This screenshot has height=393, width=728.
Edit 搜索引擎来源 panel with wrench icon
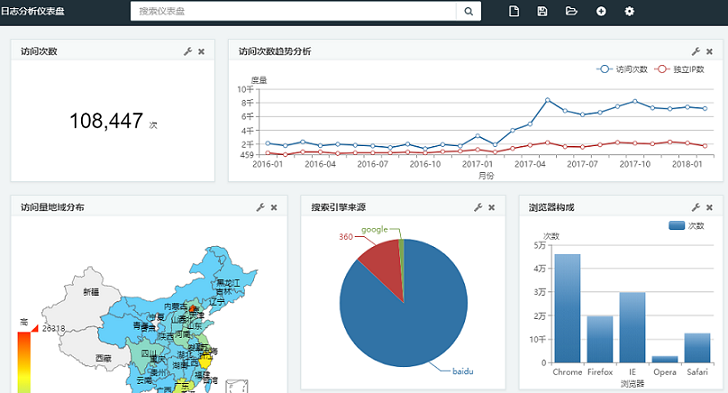478,208
